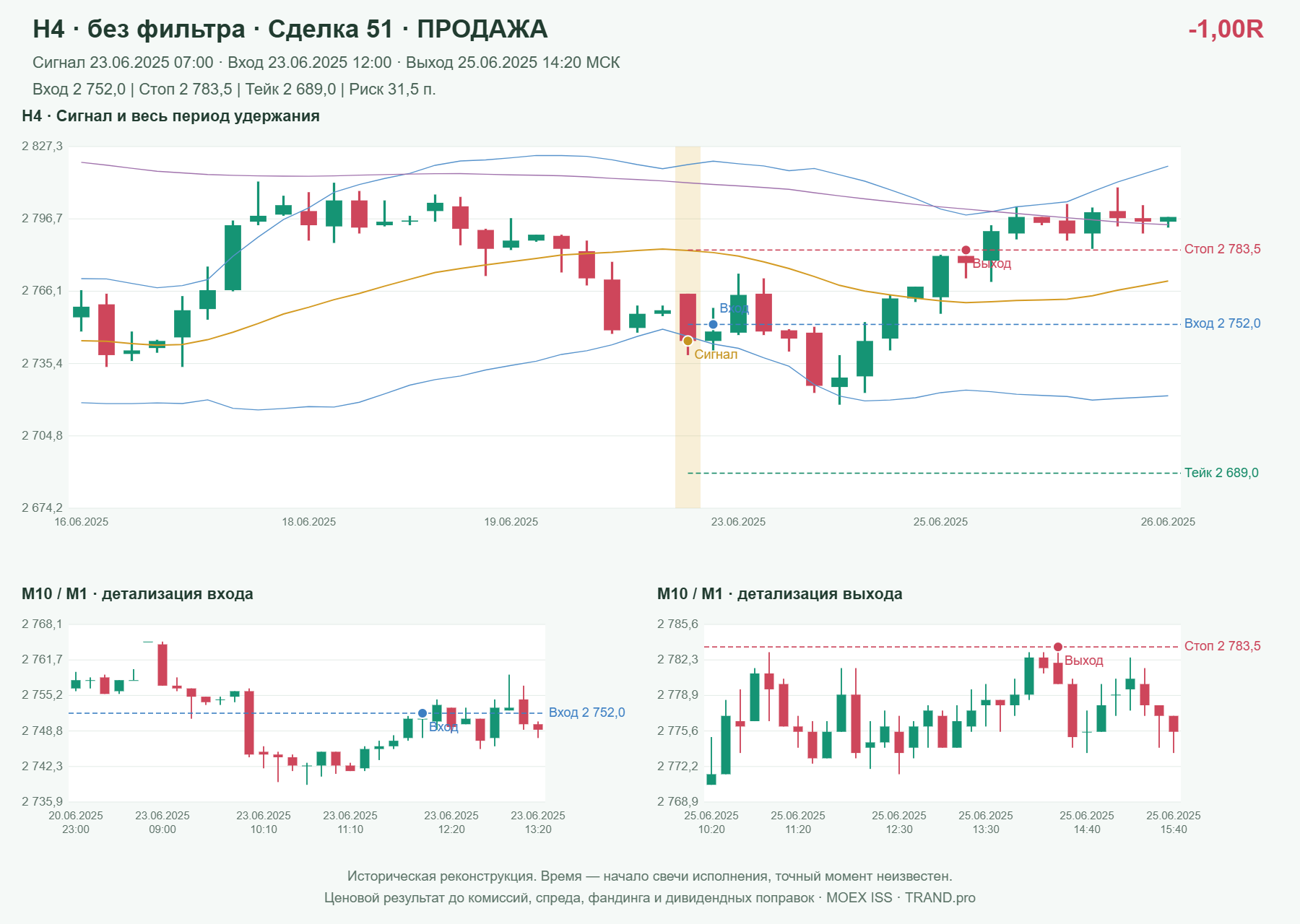Click the 2 827,3 price on the H4 axis
The width and height of the screenshot is (1300, 924).
pos(42,147)
